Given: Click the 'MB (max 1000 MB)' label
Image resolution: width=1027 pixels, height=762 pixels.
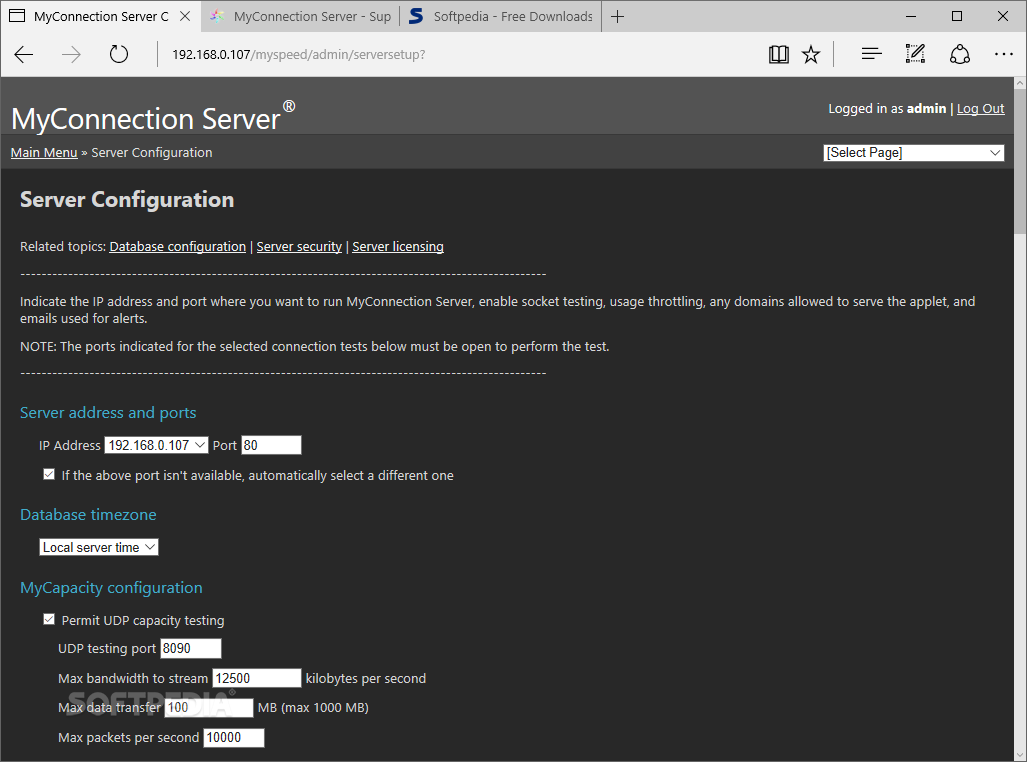Looking at the screenshot, I should (313, 708).
